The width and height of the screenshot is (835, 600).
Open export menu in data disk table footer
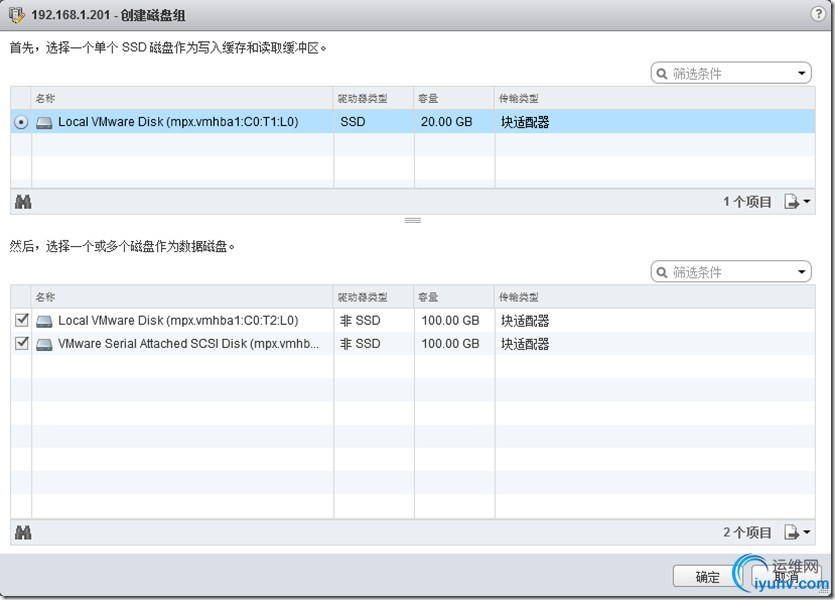(x=797, y=532)
